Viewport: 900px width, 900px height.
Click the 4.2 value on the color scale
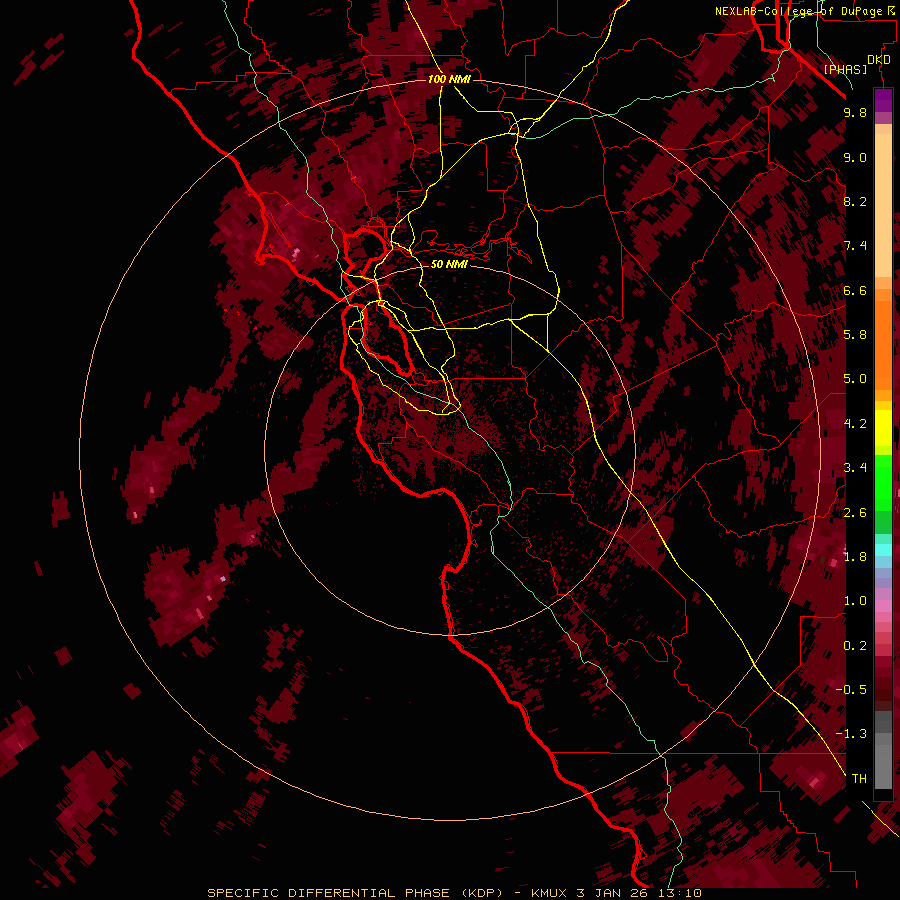coord(855,424)
